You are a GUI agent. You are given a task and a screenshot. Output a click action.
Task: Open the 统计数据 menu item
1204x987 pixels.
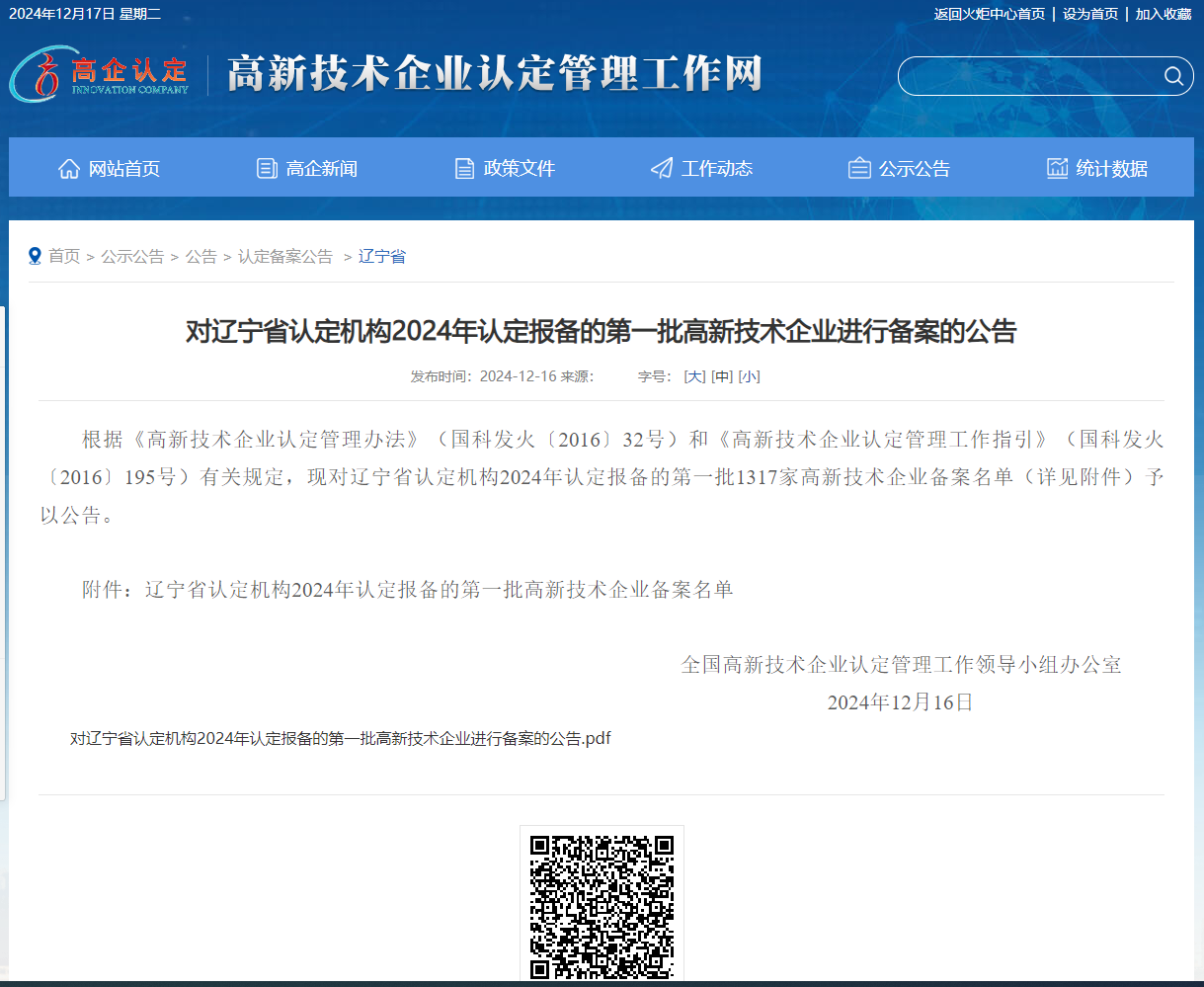1112,169
